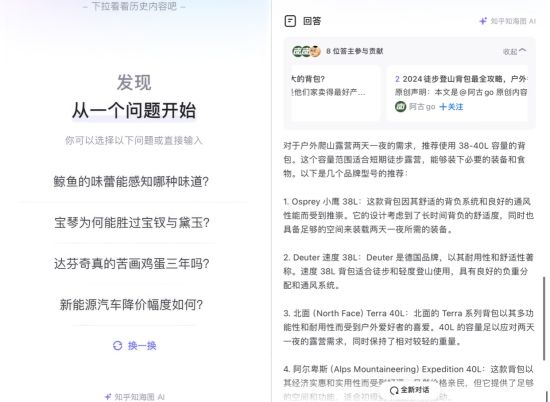This screenshot has height=402, width=550.
Task: Select question 新能源汽车降价幅度如何?
Action: [x=131, y=304]
